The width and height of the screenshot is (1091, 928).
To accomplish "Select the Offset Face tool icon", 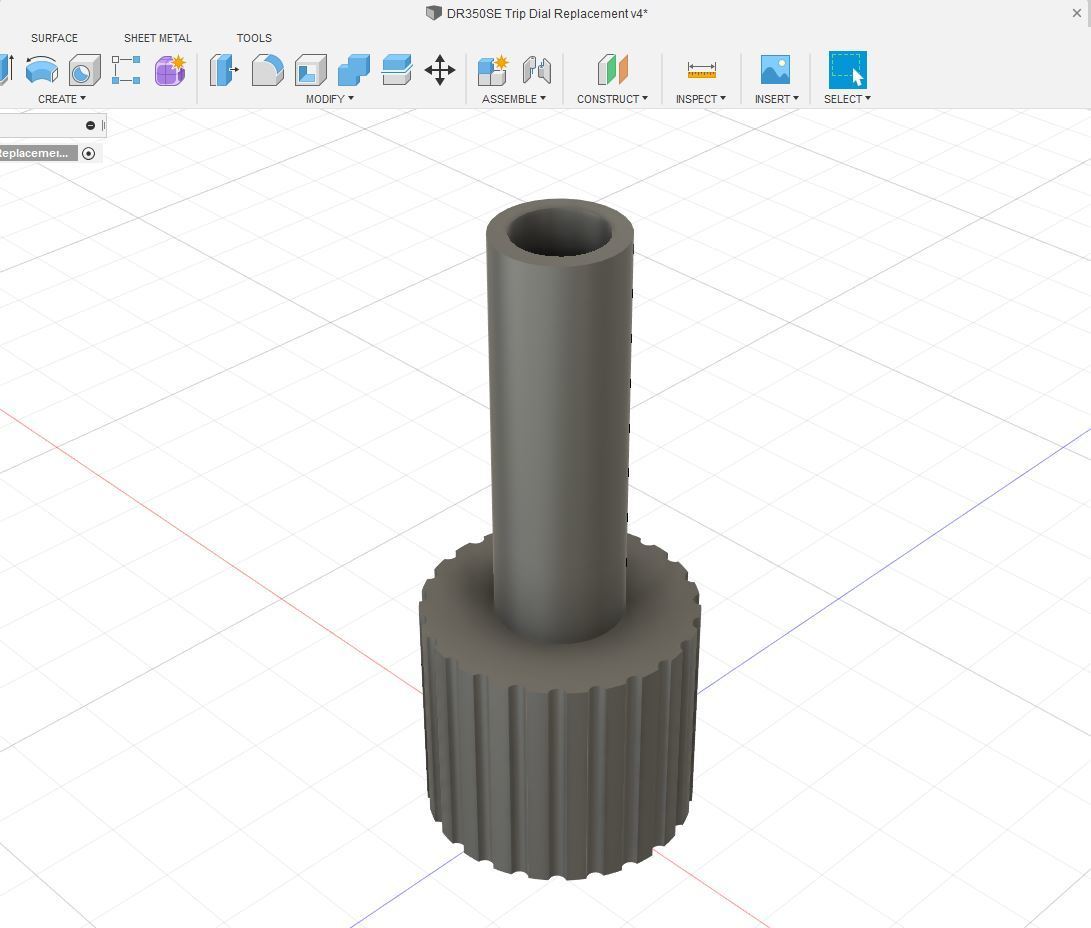I will coord(397,70).
